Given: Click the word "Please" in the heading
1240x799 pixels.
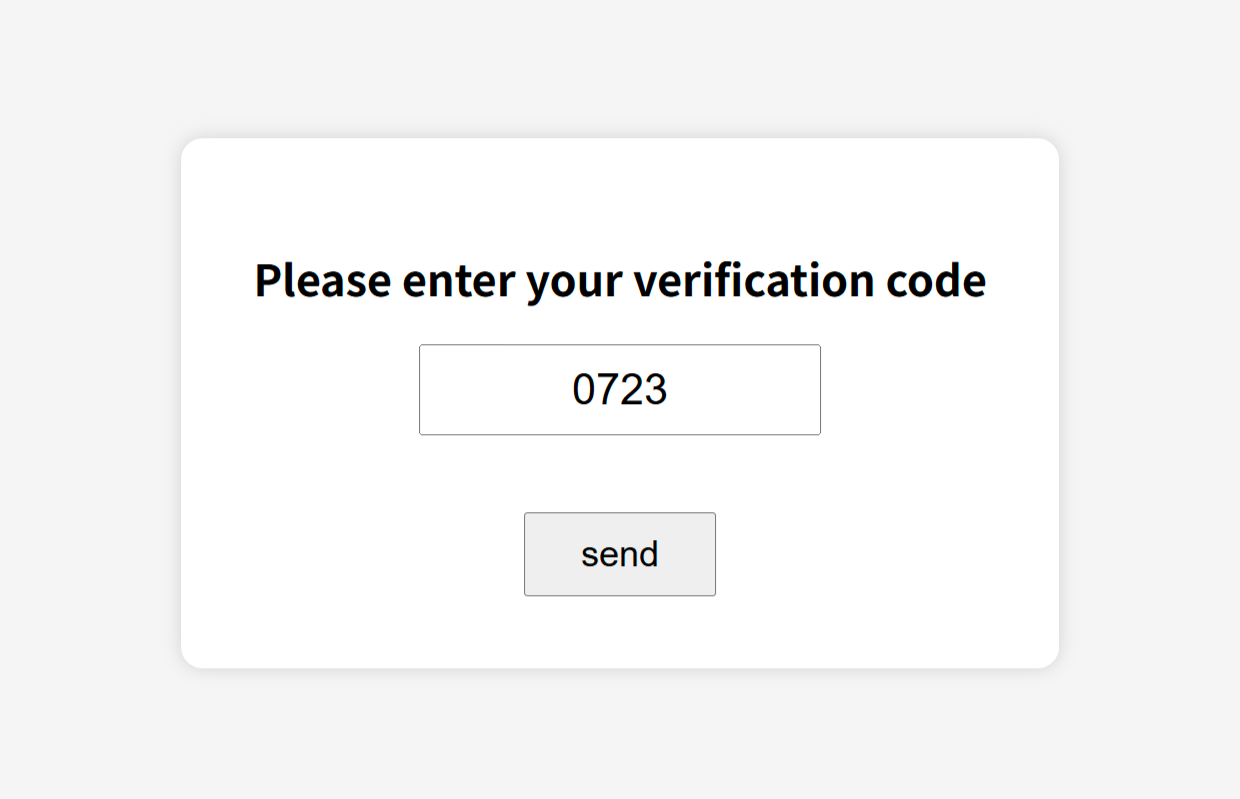Looking at the screenshot, I should click(x=322, y=281).
